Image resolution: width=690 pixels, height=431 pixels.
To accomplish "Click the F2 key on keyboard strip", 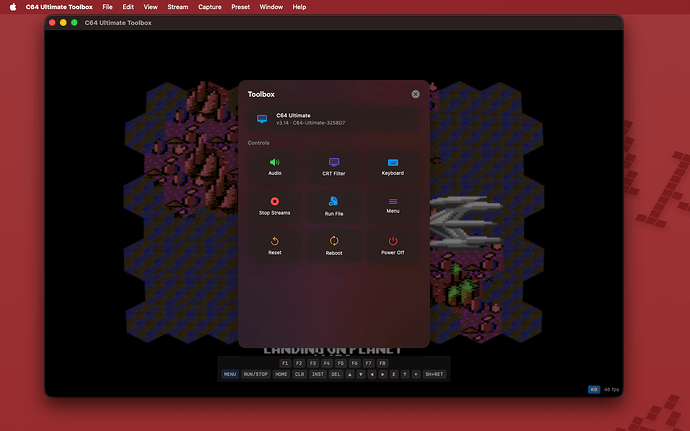I will point(299,363).
